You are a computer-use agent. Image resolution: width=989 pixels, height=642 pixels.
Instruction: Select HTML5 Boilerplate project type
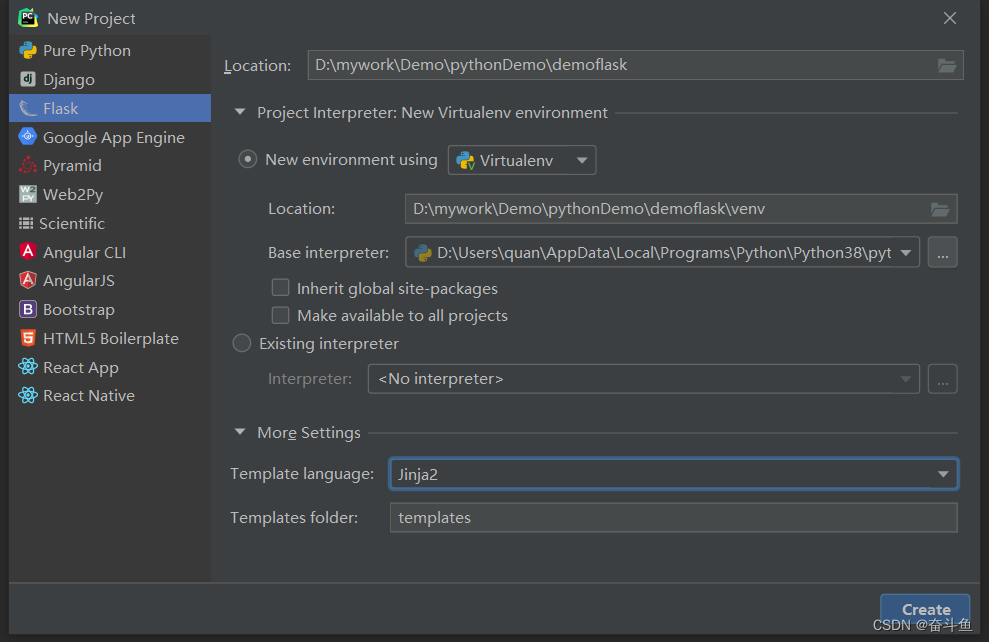pyautogui.click(x=110, y=338)
